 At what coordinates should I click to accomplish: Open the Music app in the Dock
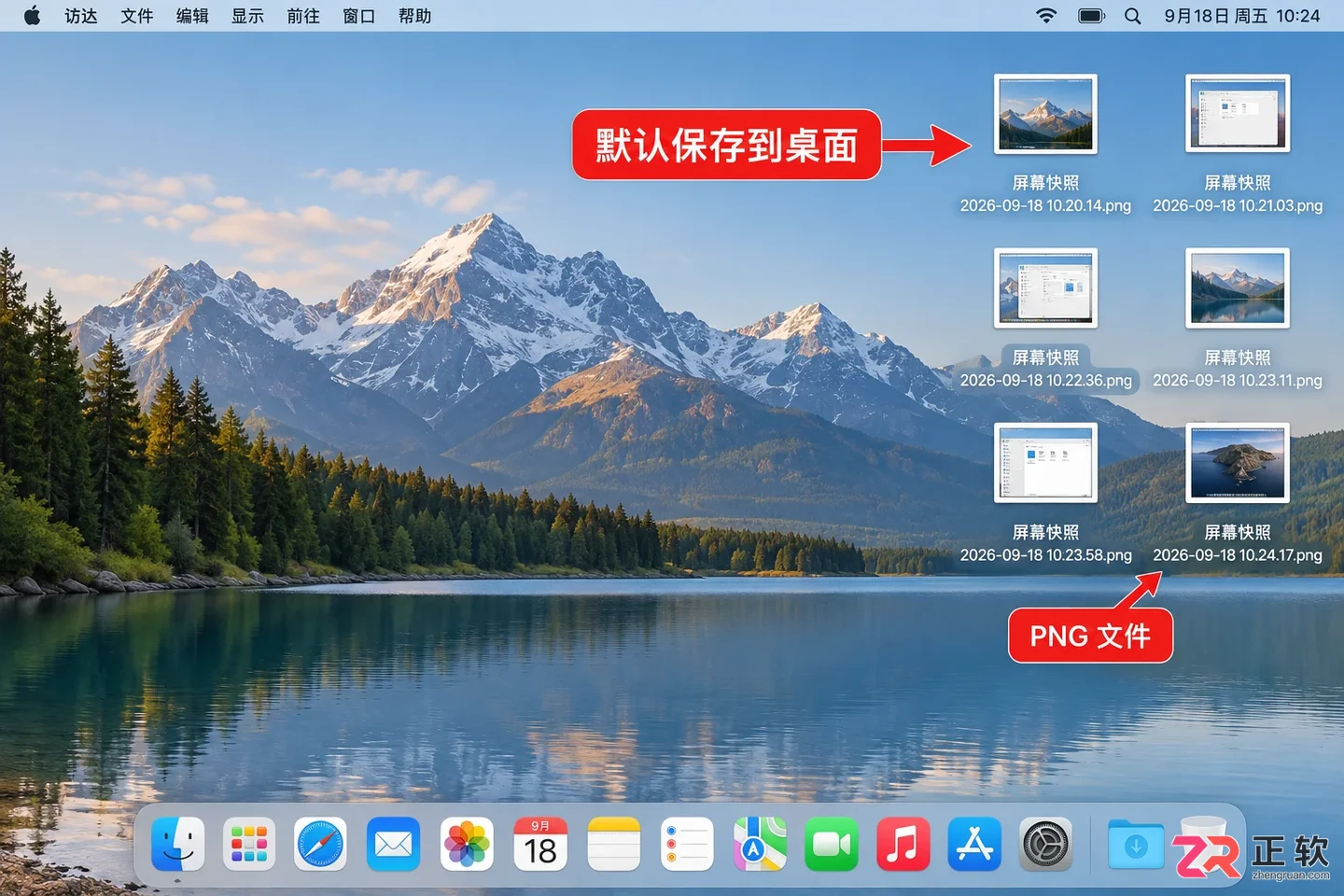[x=903, y=845]
